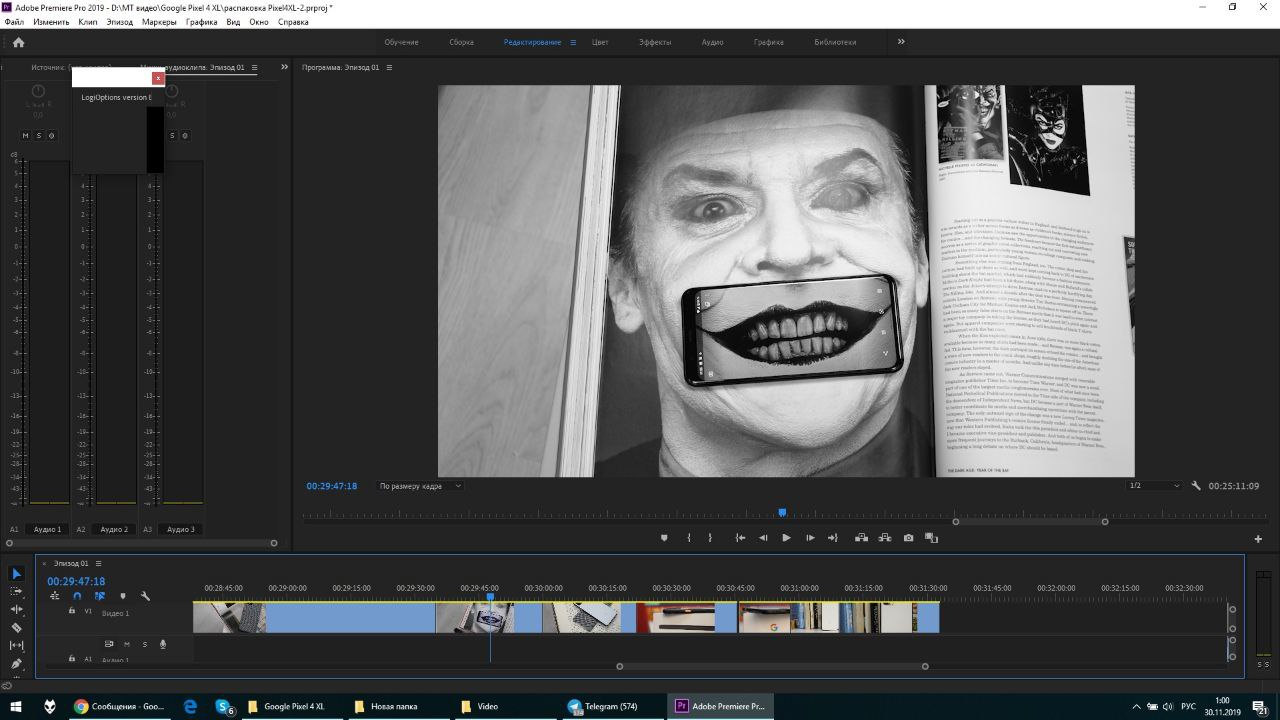Click the Lift button
1280x720 pixels.
click(x=861, y=538)
